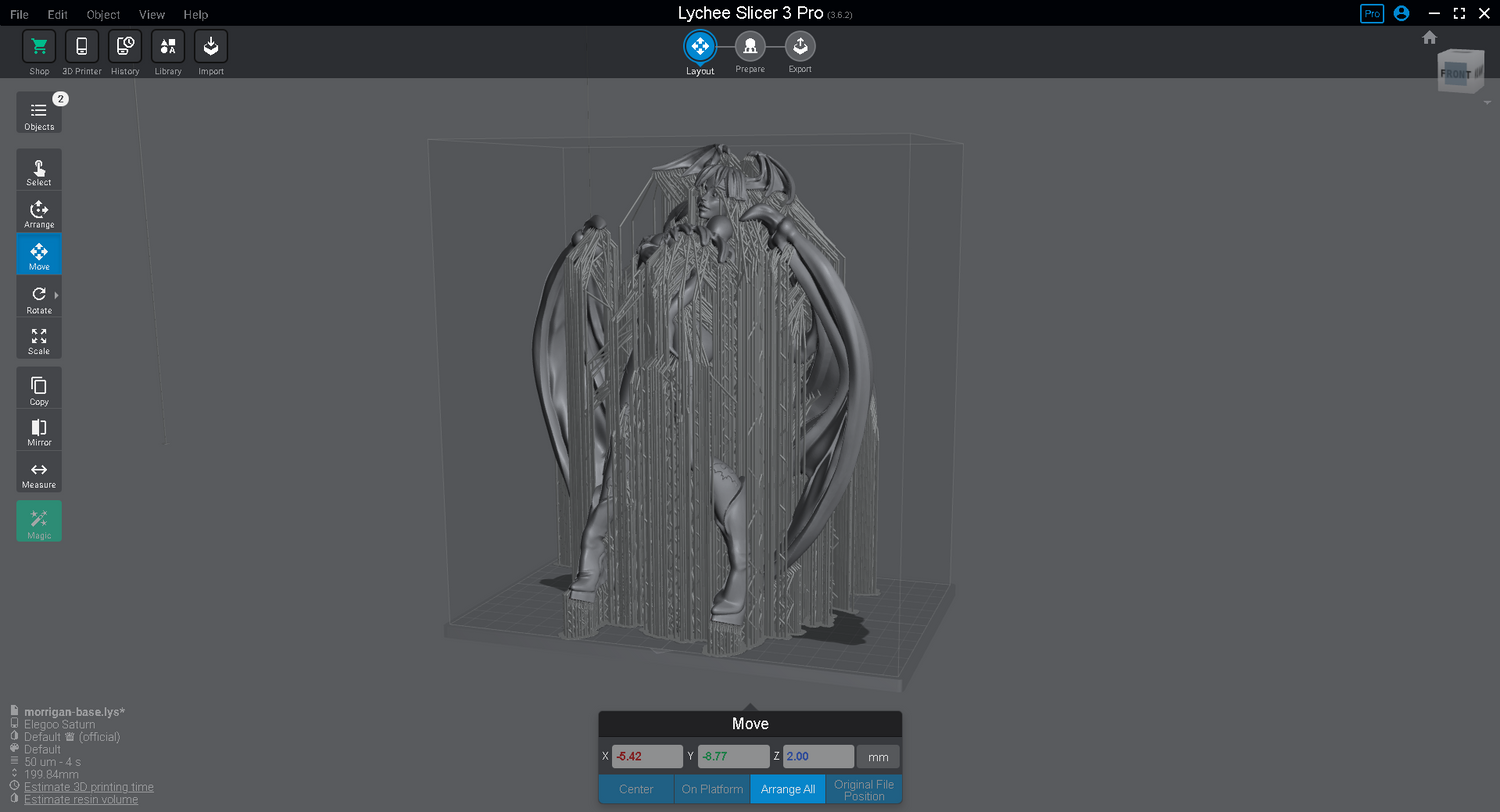This screenshot has width=1500, height=812.
Task: Click the X position input field
Action: (x=647, y=756)
